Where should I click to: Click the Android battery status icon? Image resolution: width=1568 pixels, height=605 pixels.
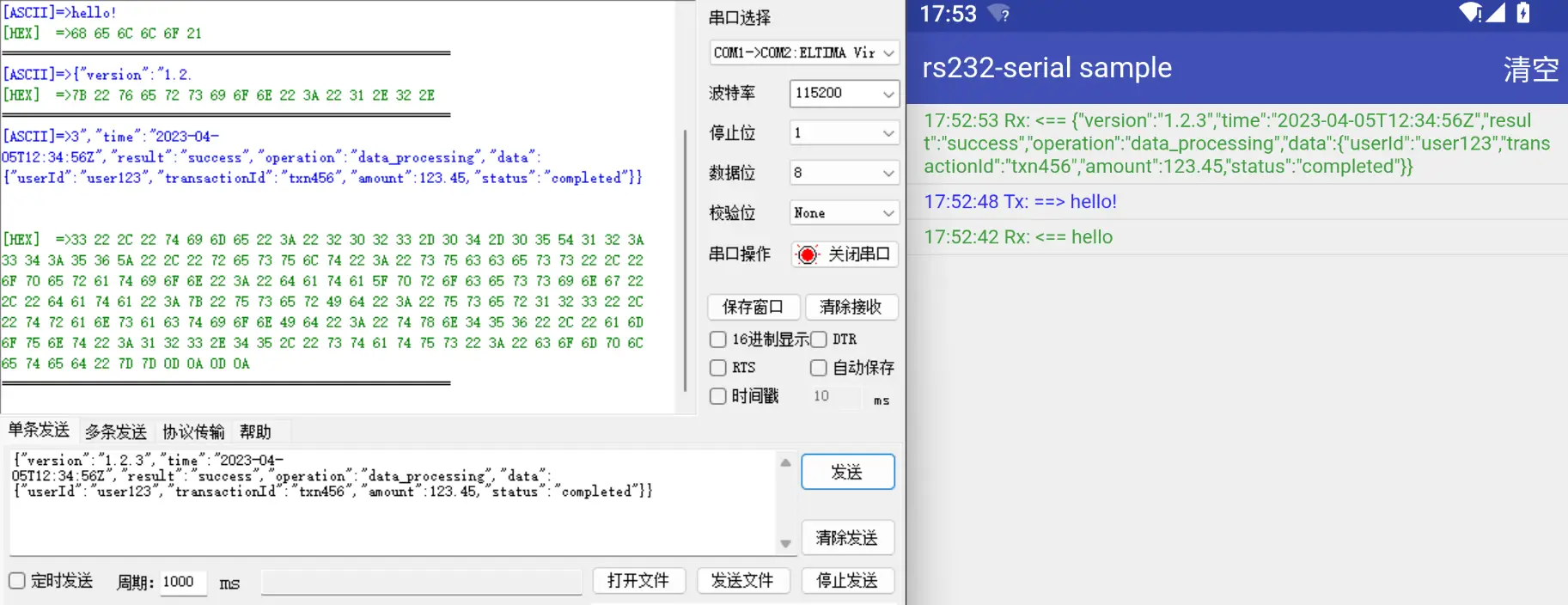coord(1523,13)
